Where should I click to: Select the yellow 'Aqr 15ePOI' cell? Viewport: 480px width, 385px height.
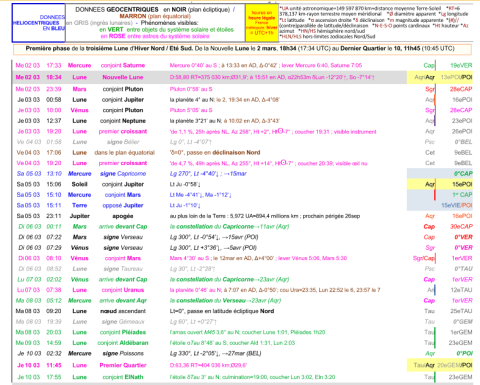[x=440, y=184]
